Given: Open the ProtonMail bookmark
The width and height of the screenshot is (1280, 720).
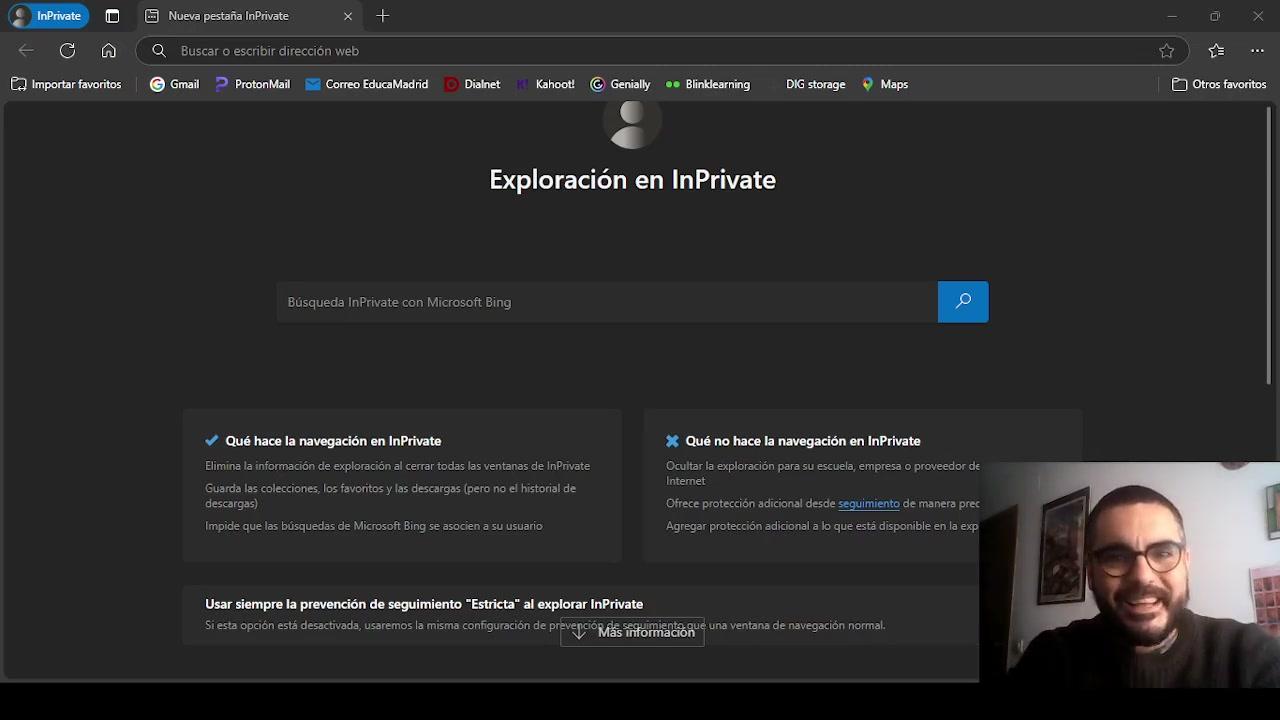Looking at the screenshot, I should point(252,84).
